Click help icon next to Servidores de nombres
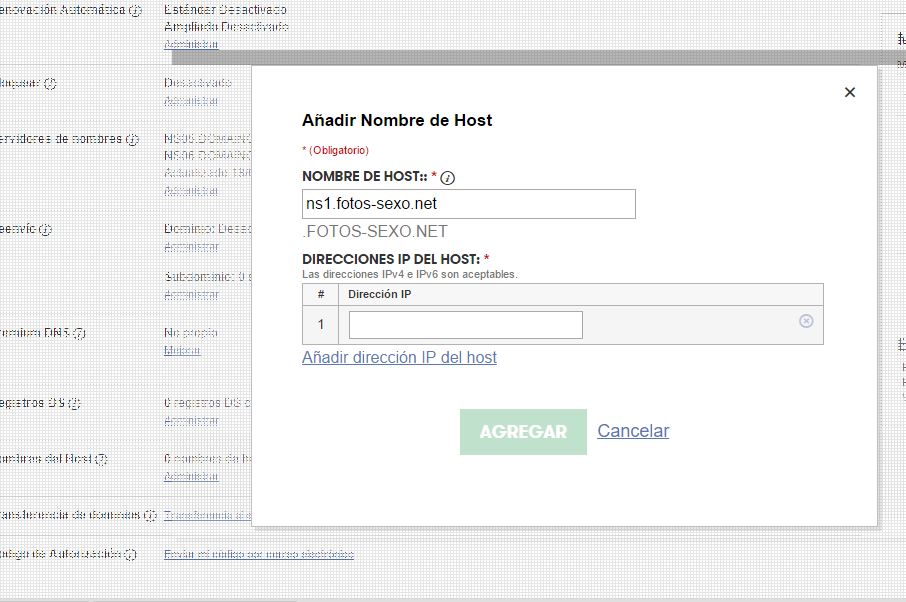Screen dimensions: 906x602 click(x=132, y=139)
